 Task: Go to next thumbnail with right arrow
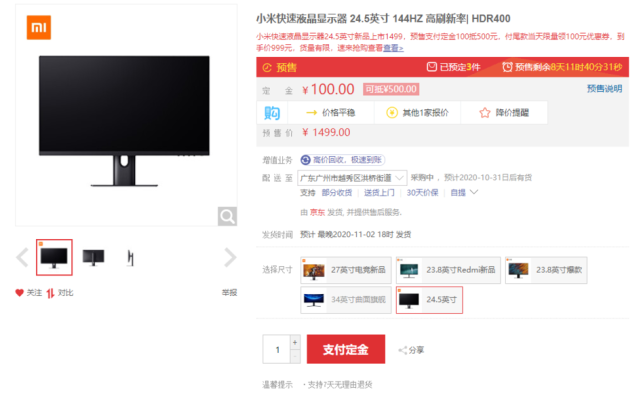[x=230, y=258]
